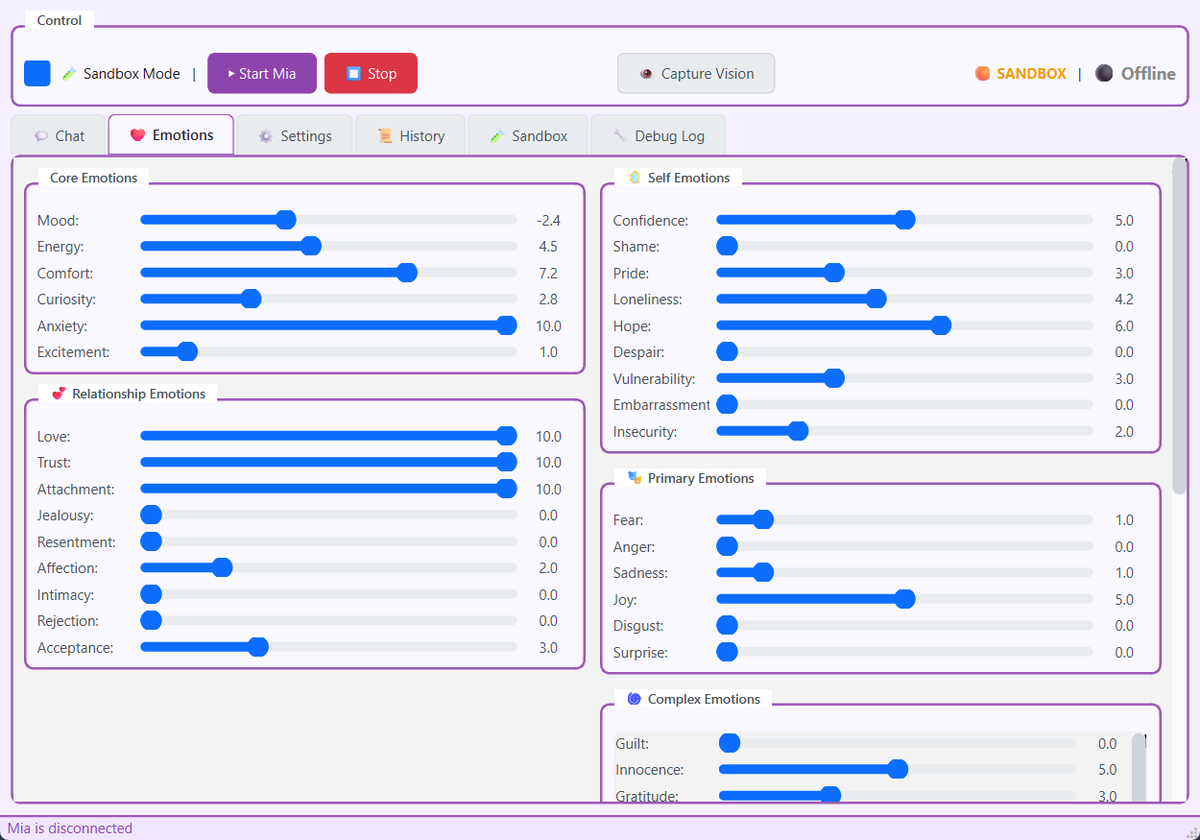
Task: Click the Vulnerability slider handle
Action: [x=834, y=379]
